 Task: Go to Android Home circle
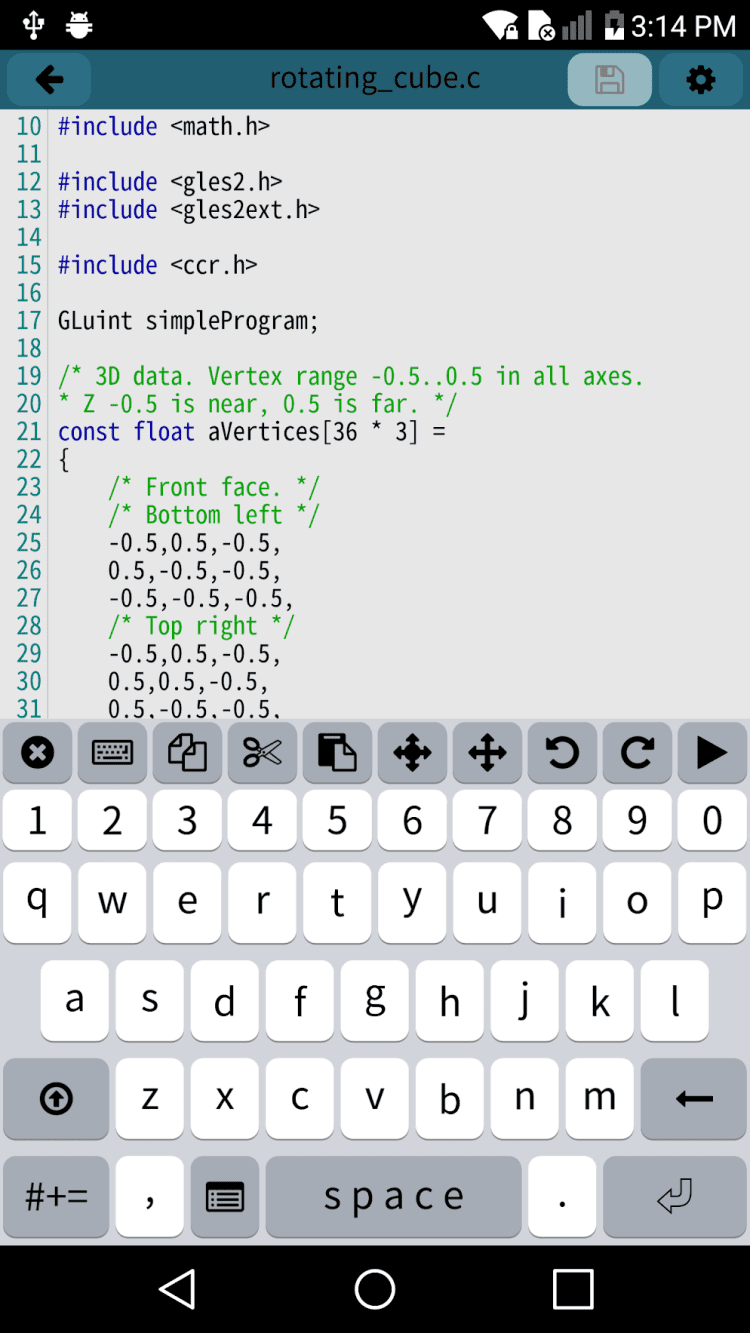click(x=375, y=1289)
